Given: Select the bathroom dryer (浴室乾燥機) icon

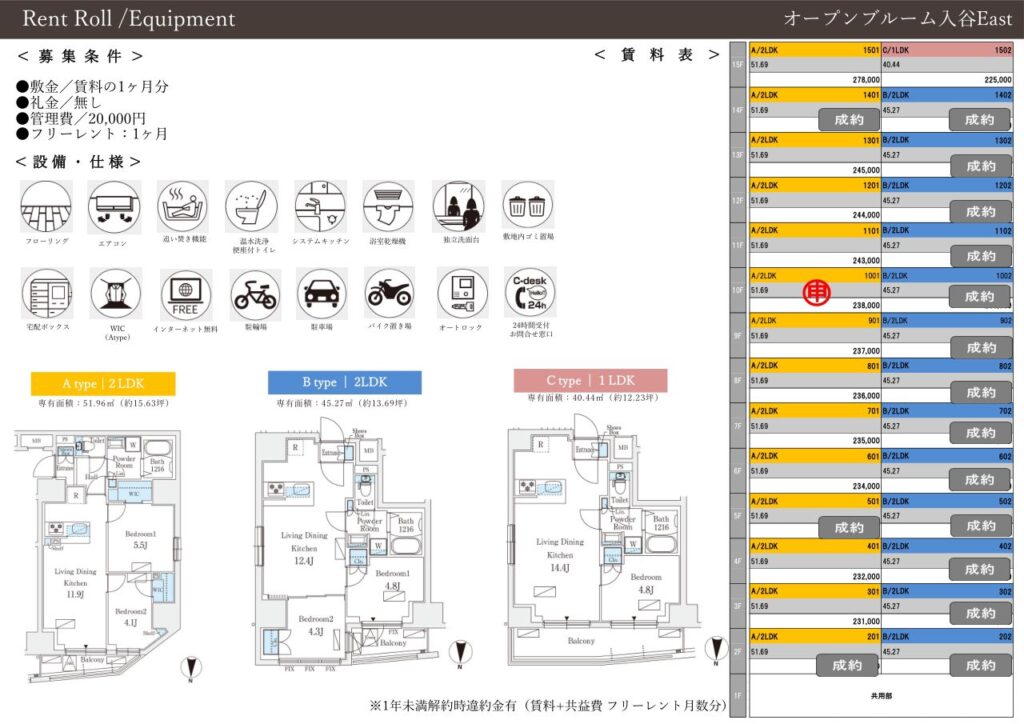Looking at the screenshot, I should pyautogui.click(x=388, y=206).
